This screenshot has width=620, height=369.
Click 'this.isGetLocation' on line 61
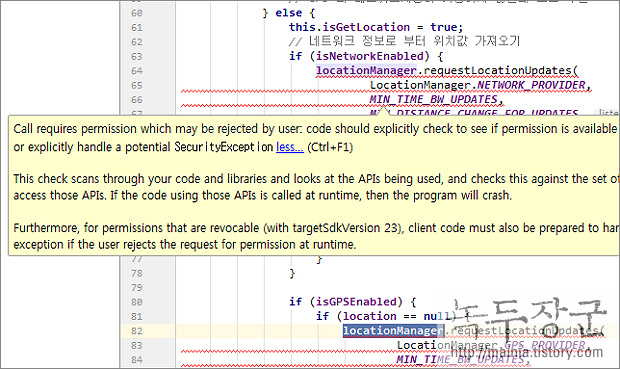[x=349, y=27]
